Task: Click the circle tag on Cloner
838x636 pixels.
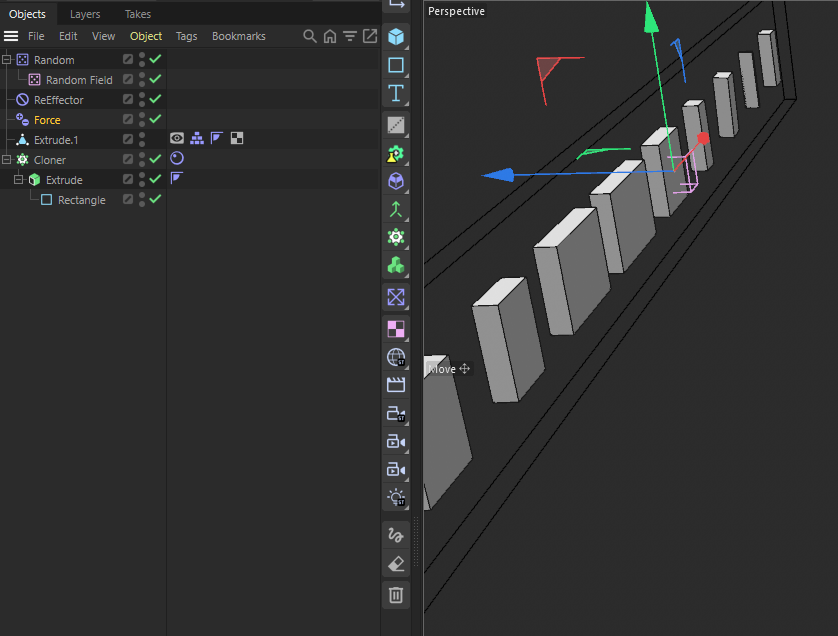Action: (177, 158)
